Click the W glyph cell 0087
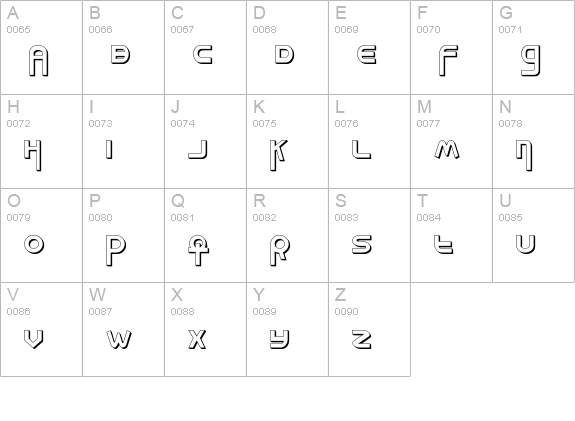Image resolution: width=575 pixels, height=421 pixels. [x=124, y=329]
